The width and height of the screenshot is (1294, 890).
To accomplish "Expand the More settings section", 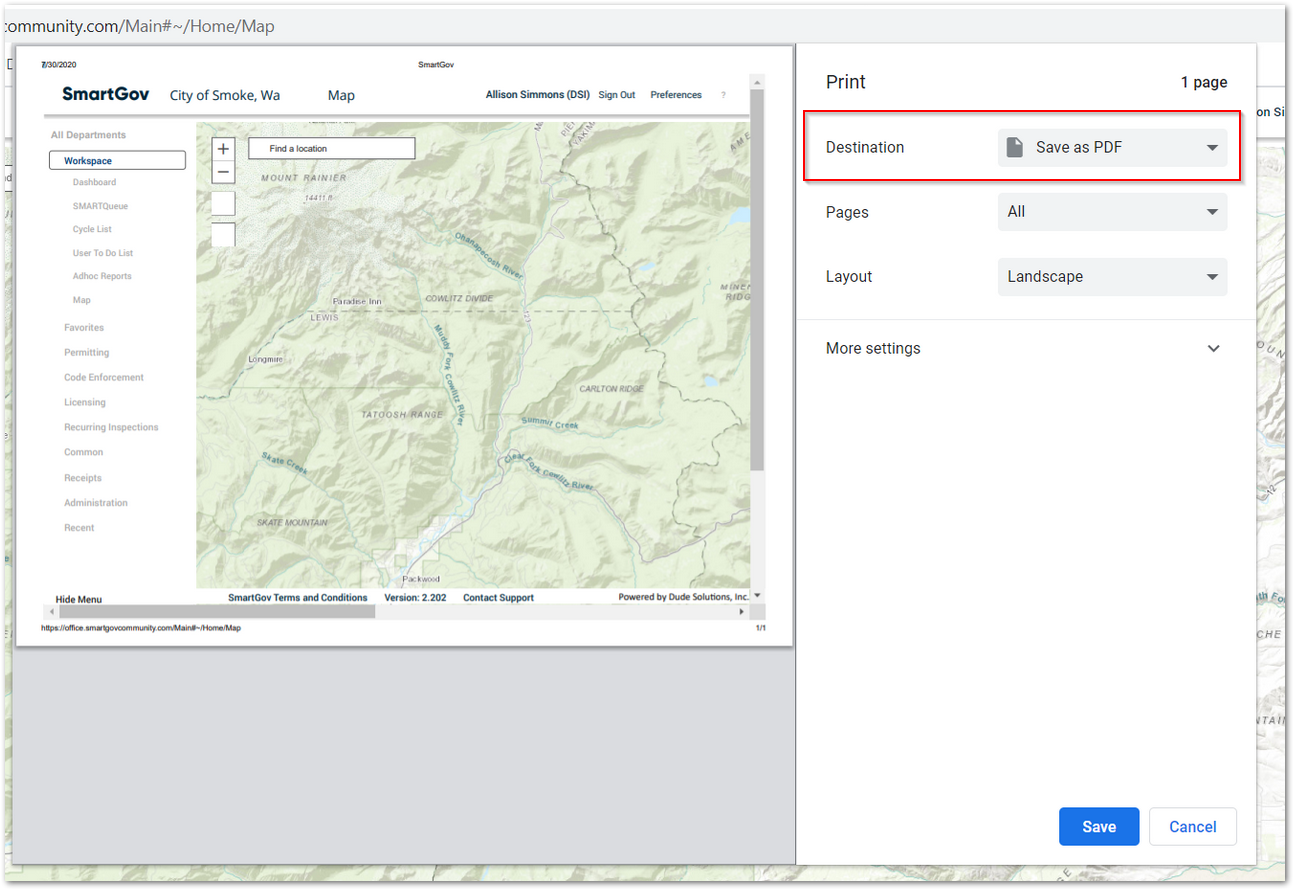I will (x=1025, y=349).
